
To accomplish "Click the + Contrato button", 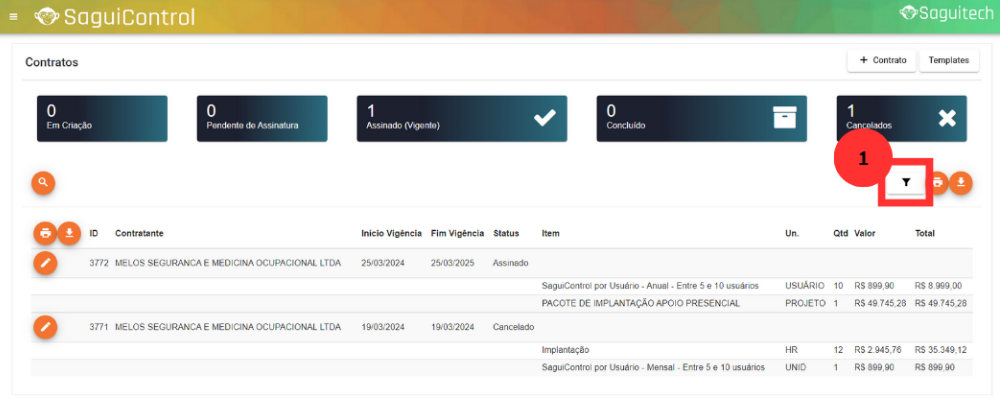I will click(881, 61).
